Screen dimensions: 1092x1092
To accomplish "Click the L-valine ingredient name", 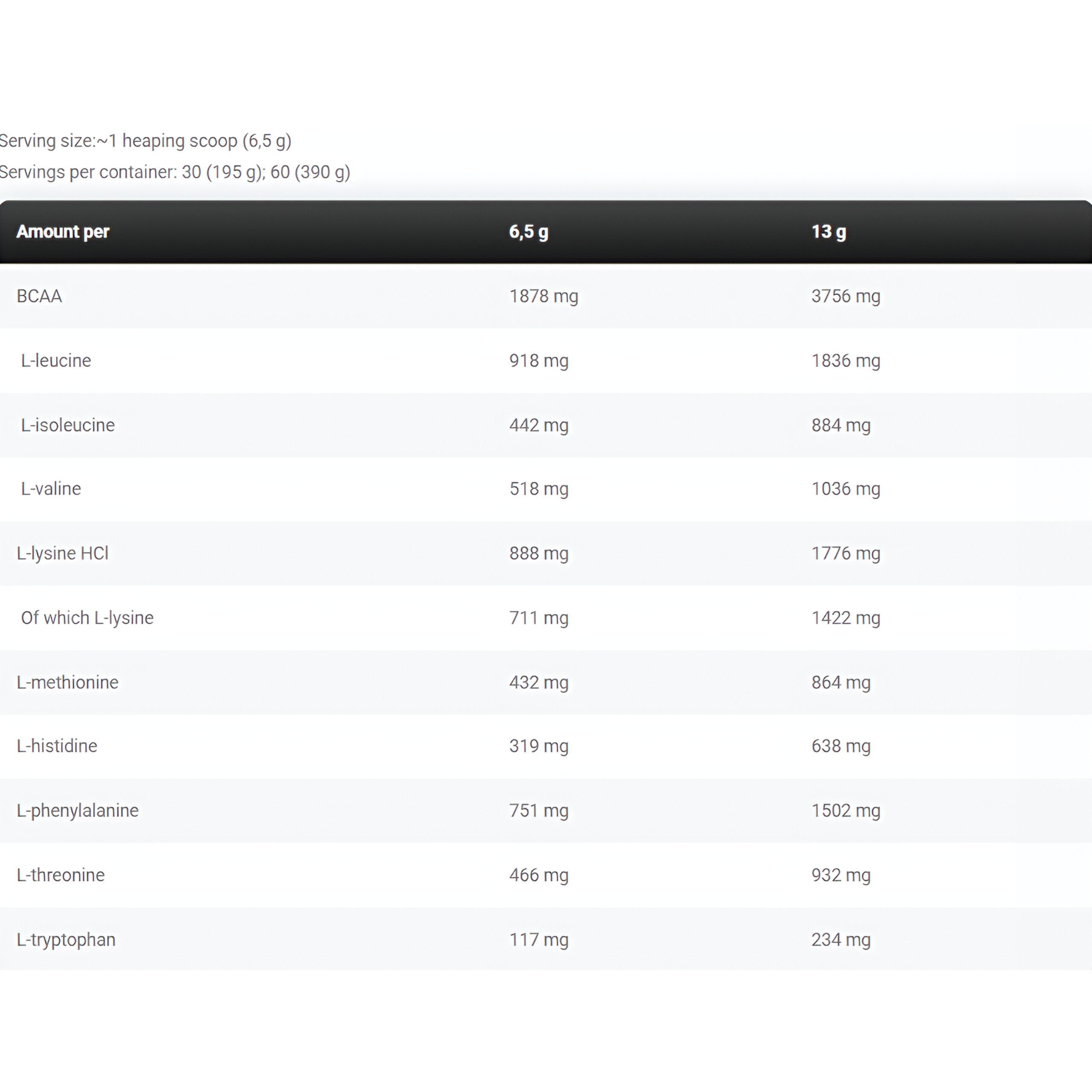I will point(51,489).
